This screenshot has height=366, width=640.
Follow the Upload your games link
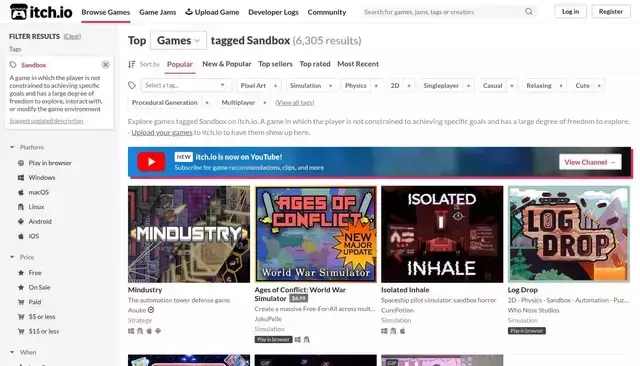pyautogui.click(x=162, y=132)
